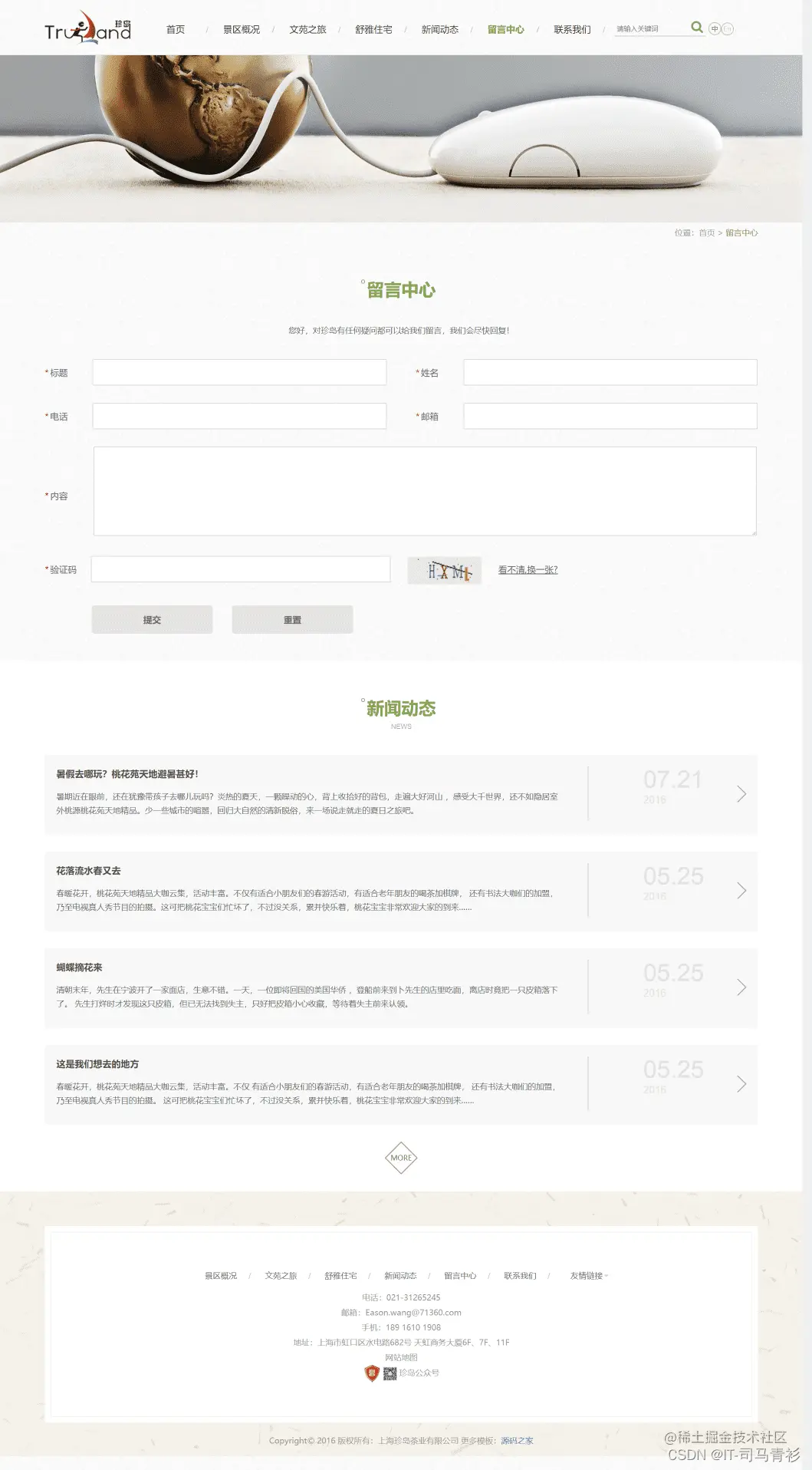Click footer link 留言中心
812x1470 pixels.
point(460,1276)
